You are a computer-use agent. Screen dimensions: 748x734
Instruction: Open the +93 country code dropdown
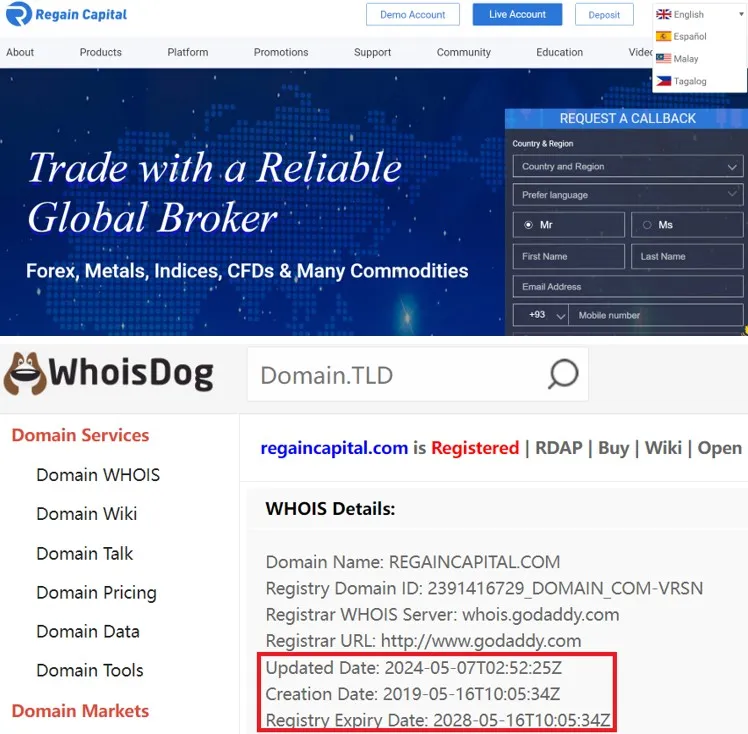(x=540, y=315)
